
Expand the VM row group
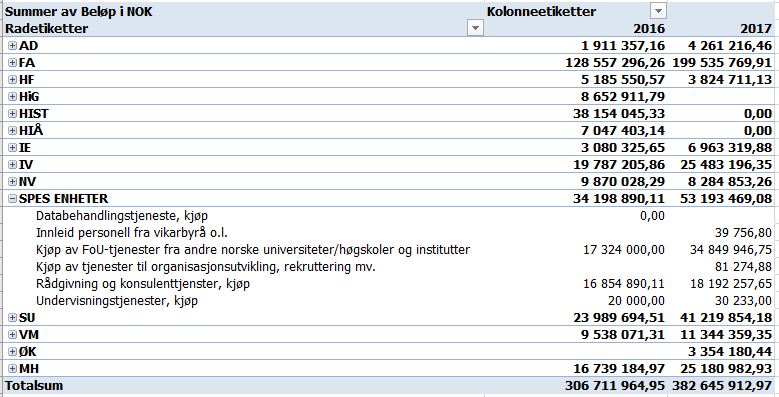coord(13,334)
